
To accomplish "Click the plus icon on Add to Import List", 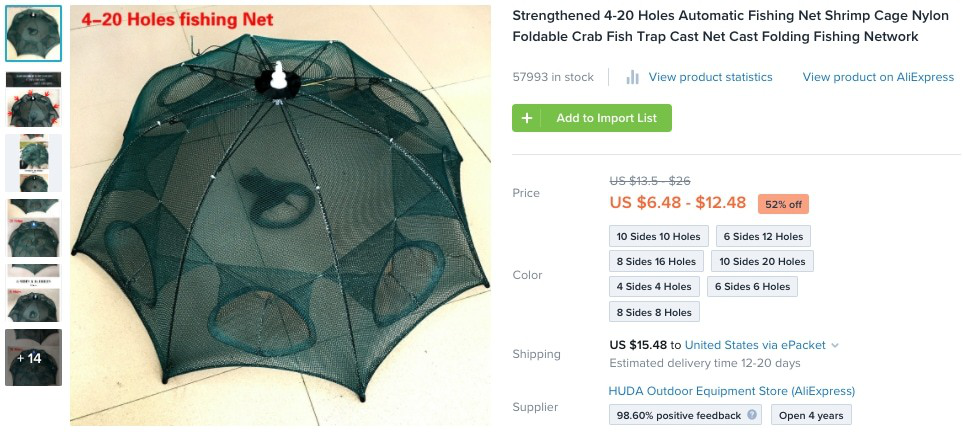I will [526, 118].
